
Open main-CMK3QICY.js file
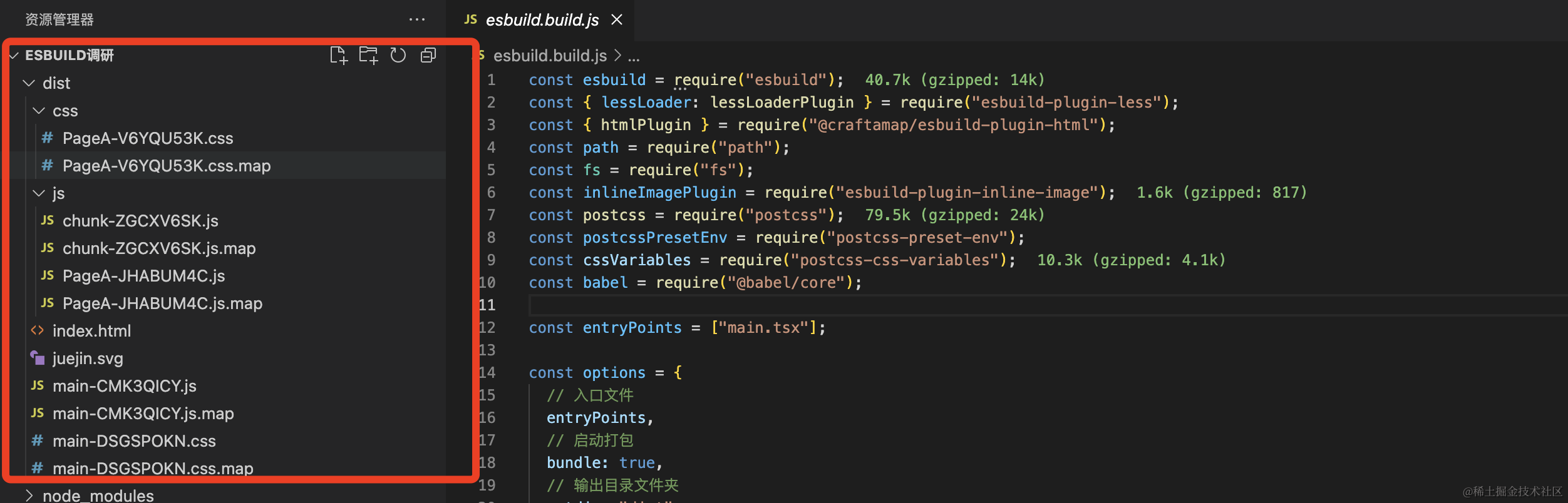pyautogui.click(x=125, y=386)
